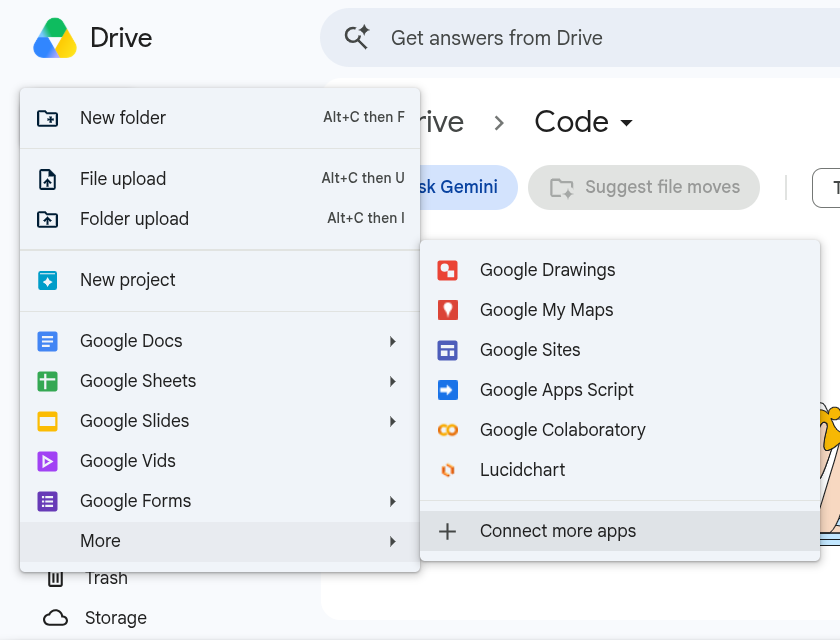Select Folder upload menu entry

[x=220, y=219]
